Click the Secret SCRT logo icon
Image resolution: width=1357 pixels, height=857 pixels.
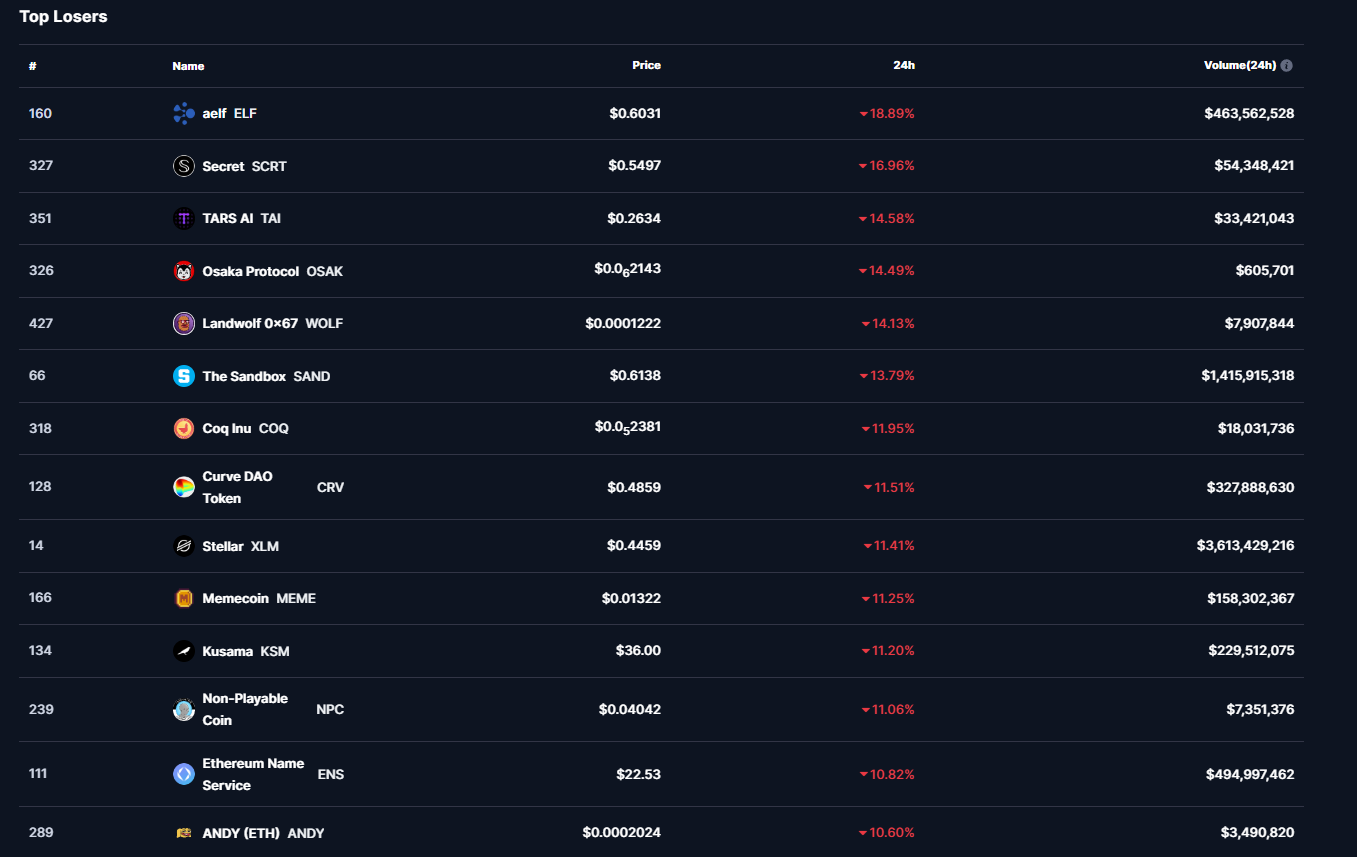click(x=184, y=166)
